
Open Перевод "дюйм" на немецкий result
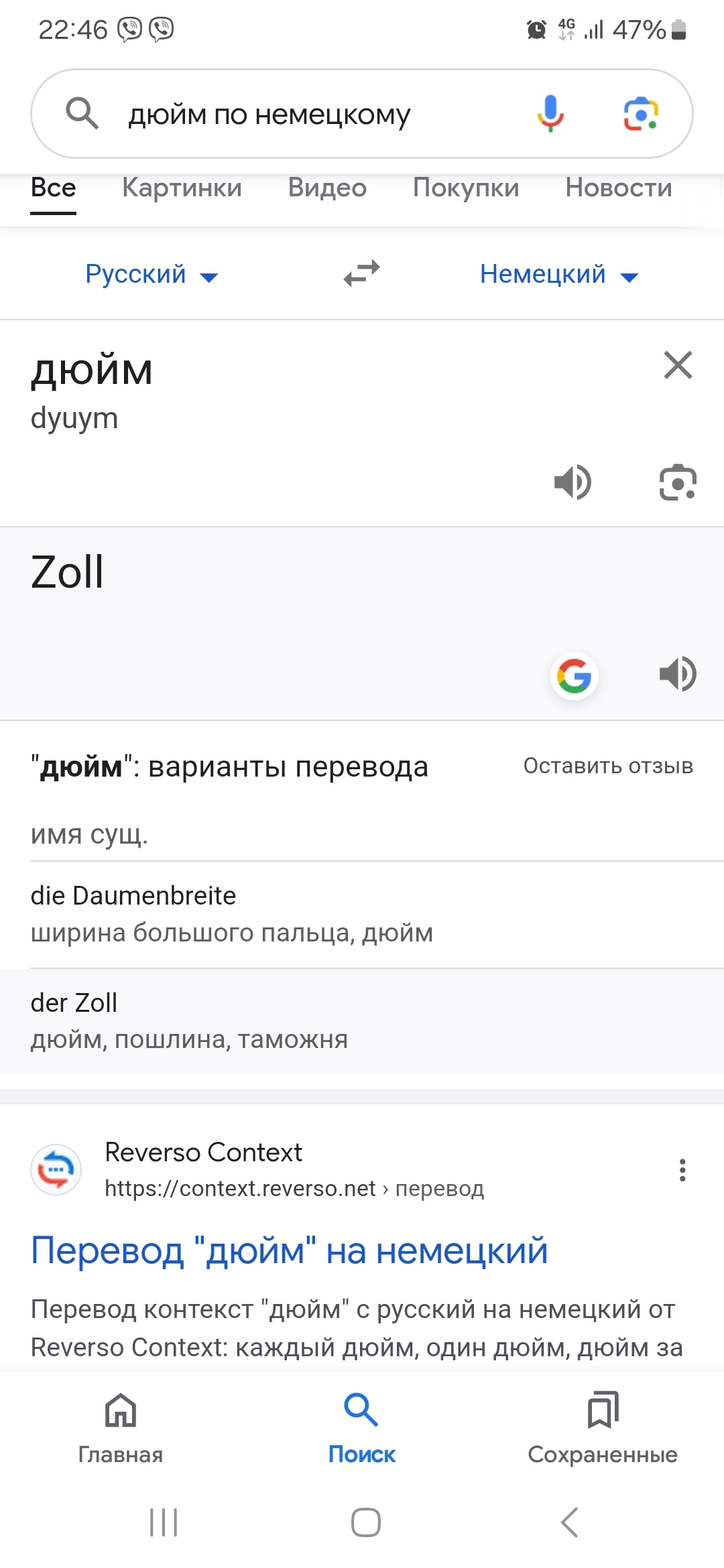(x=289, y=1251)
